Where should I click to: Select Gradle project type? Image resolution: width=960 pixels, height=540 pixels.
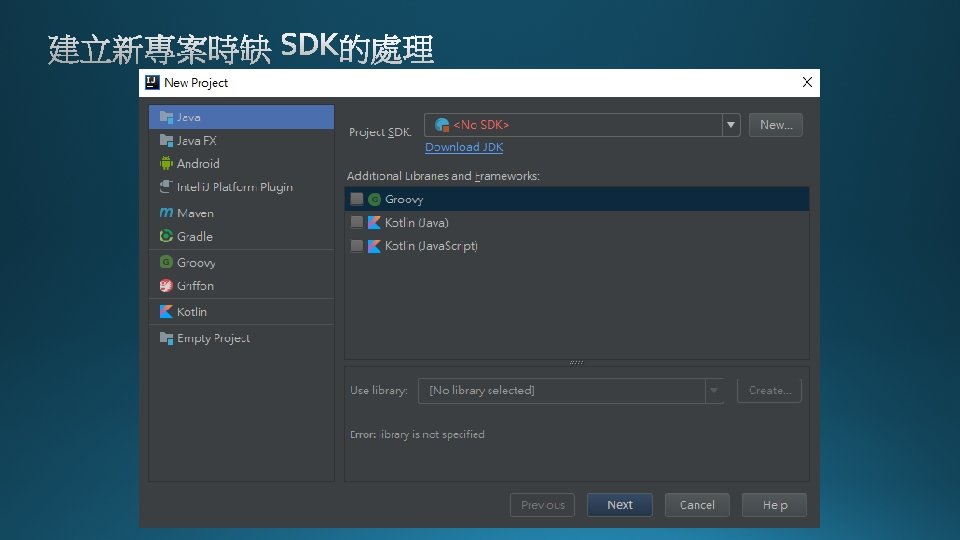241,236
